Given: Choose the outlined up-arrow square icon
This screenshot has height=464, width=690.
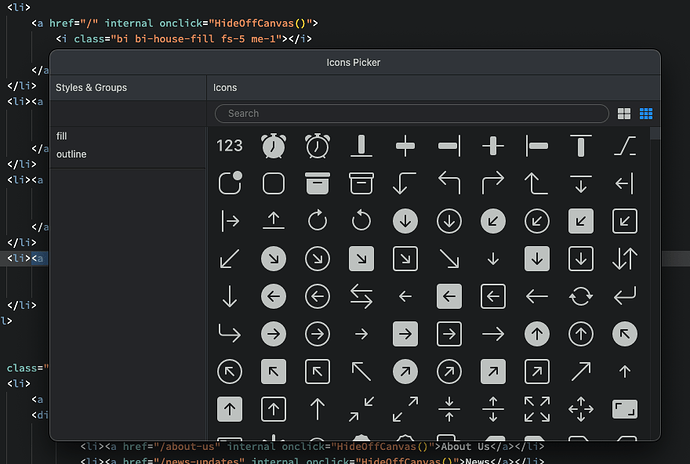Looking at the screenshot, I should (273, 409).
